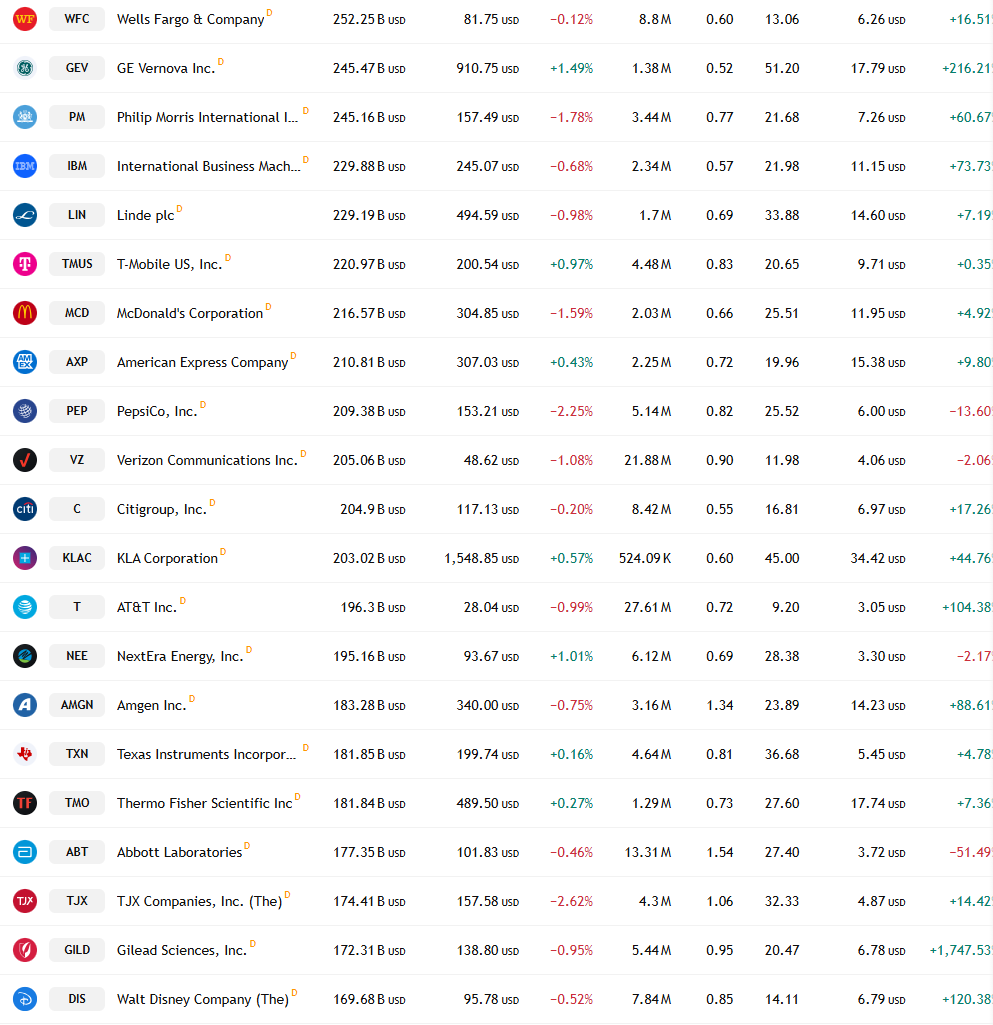Click the Linde logo icon
This screenshot has width=993, height=1025.
pos(25,215)
